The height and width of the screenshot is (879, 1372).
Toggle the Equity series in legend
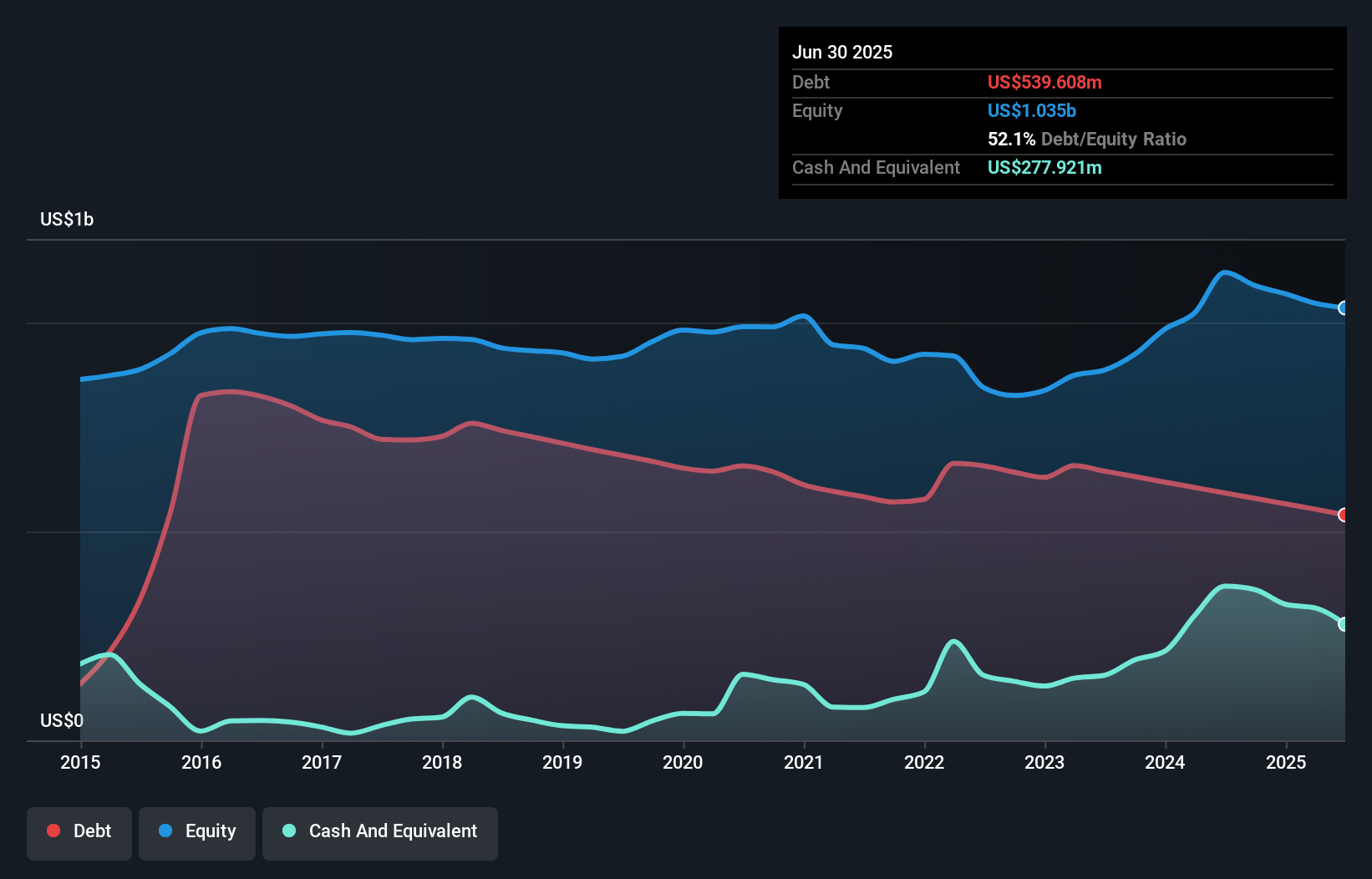tap(197, 831)
